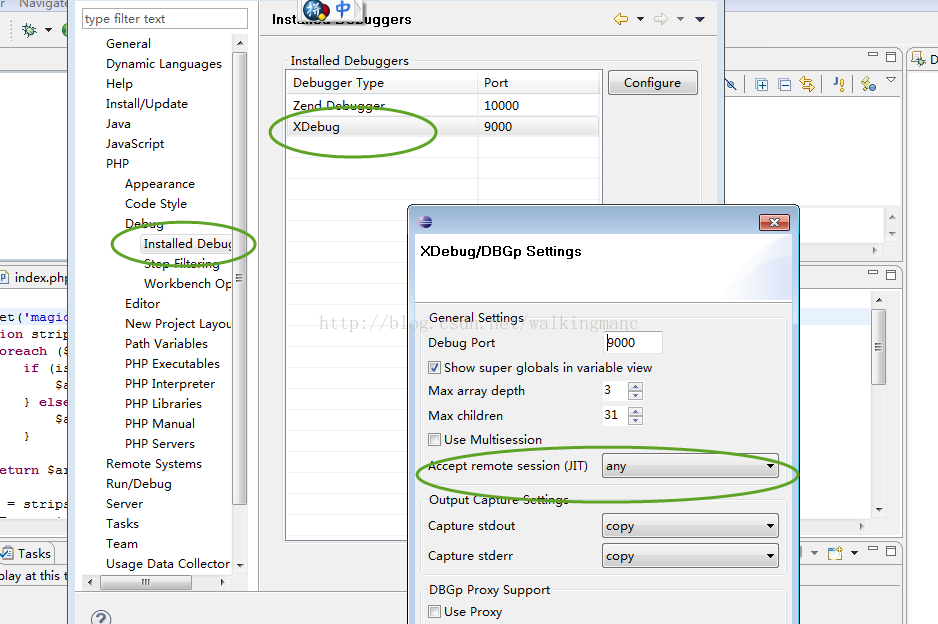Click the type filter text field
This screenshot has width=938, height=624.
tap(165, 19)
